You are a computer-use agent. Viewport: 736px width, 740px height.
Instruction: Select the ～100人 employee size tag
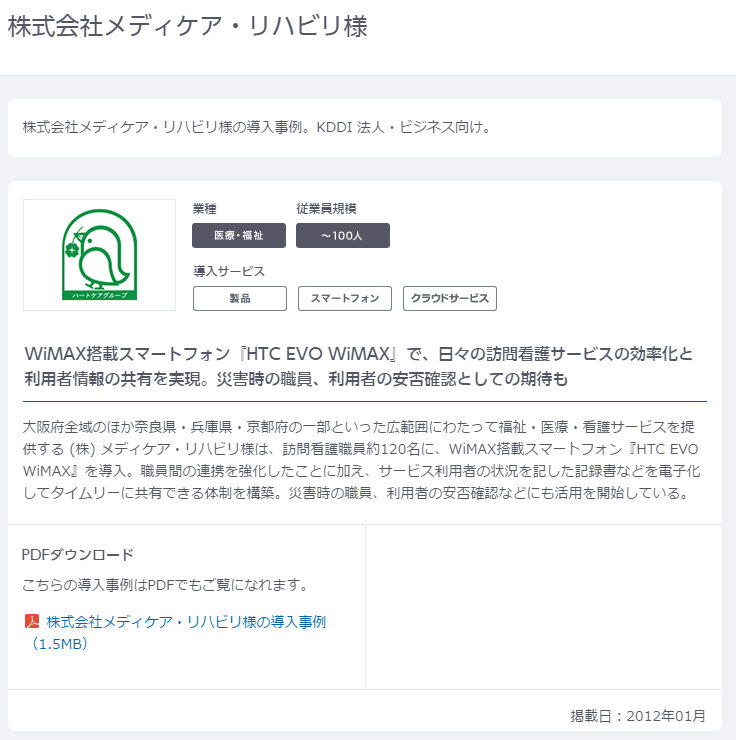pos(343,235)
